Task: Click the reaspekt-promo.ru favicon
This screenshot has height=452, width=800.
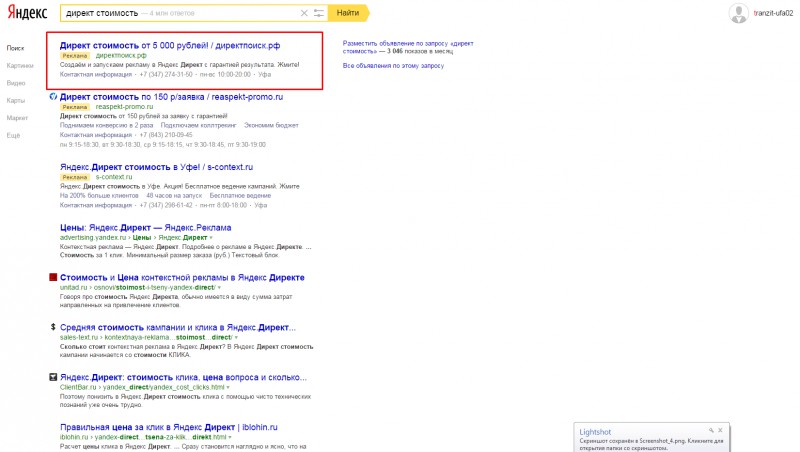Action: tap(53, 96)
